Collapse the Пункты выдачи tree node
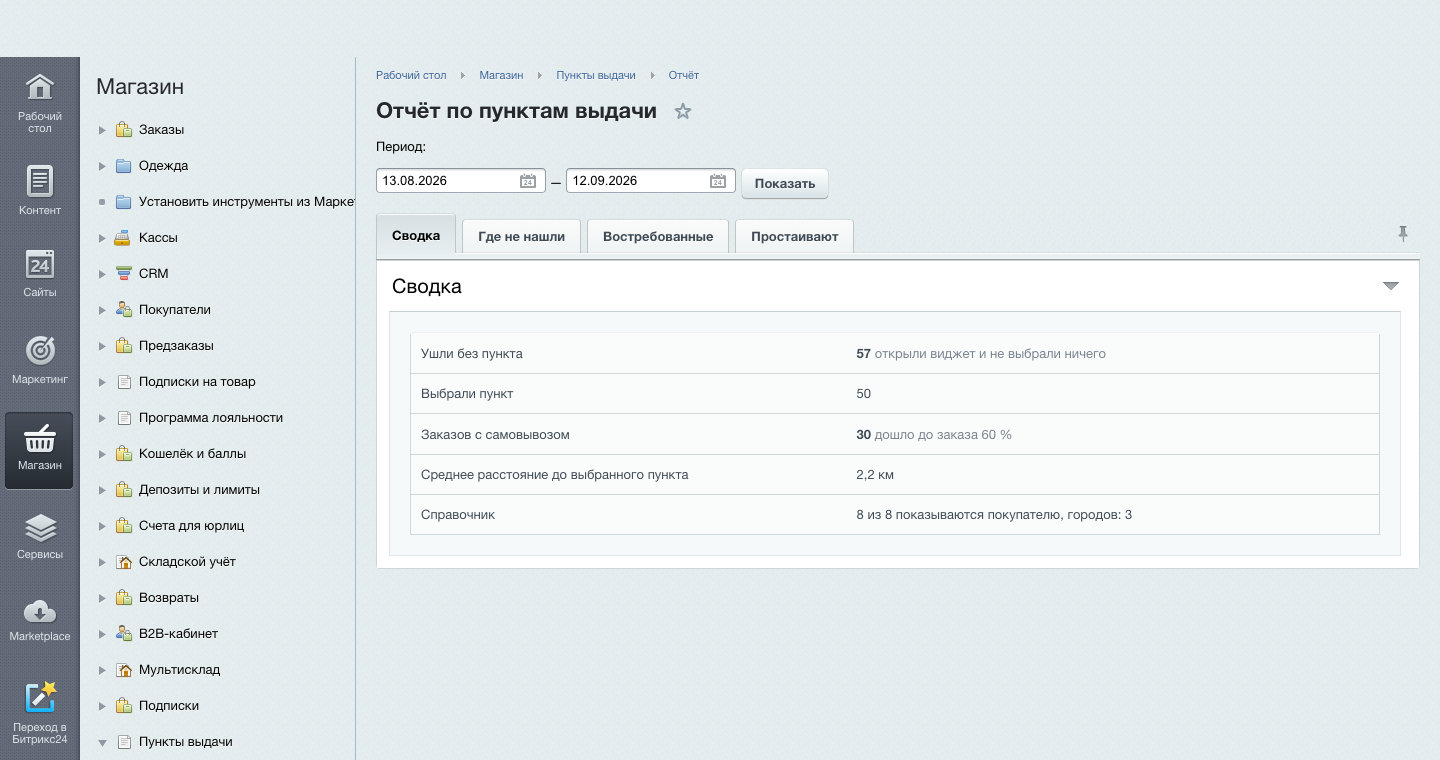The width and height of the screenshot is (1440, 760). (102, 743)
